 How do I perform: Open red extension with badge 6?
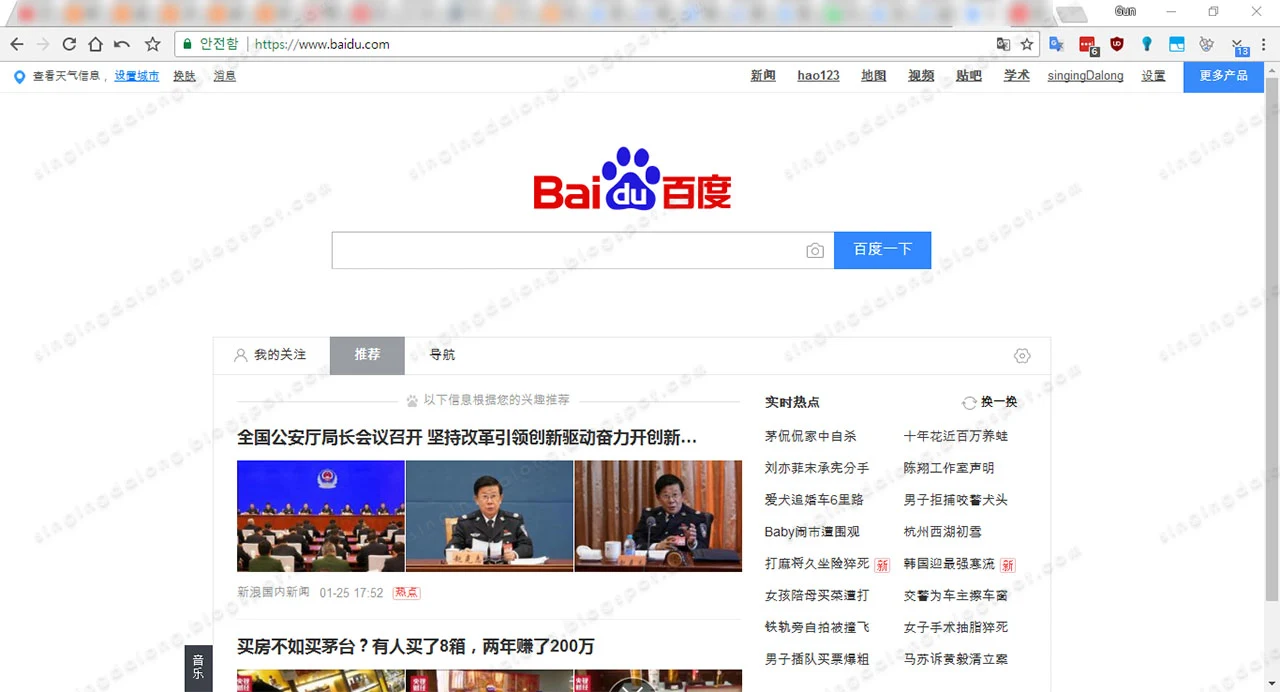pos(1088,45)
